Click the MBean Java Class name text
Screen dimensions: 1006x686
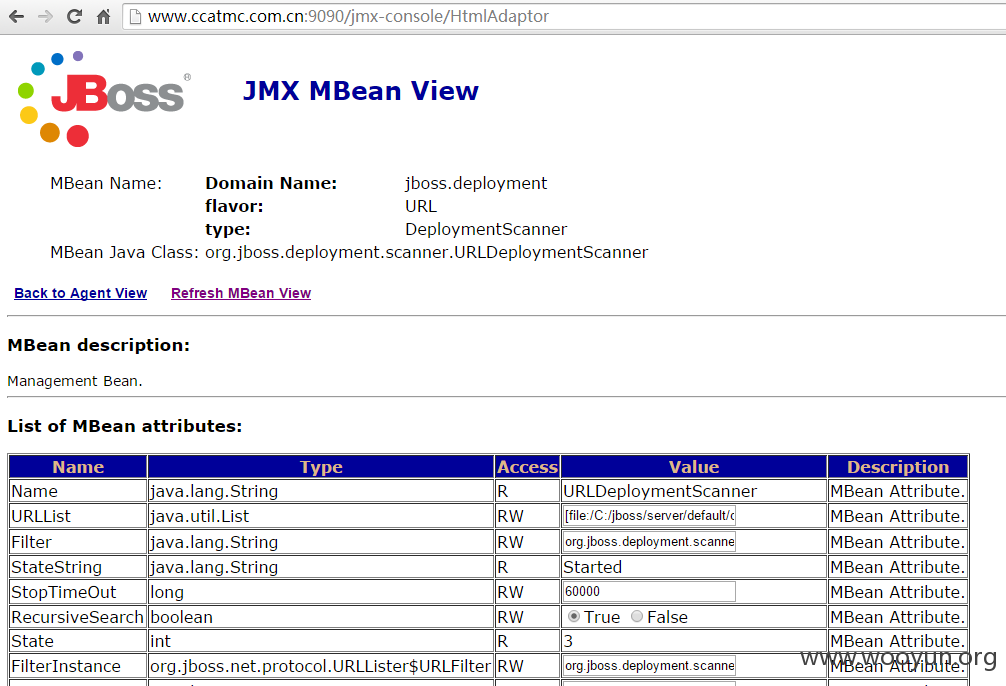(x=427, y=253)
